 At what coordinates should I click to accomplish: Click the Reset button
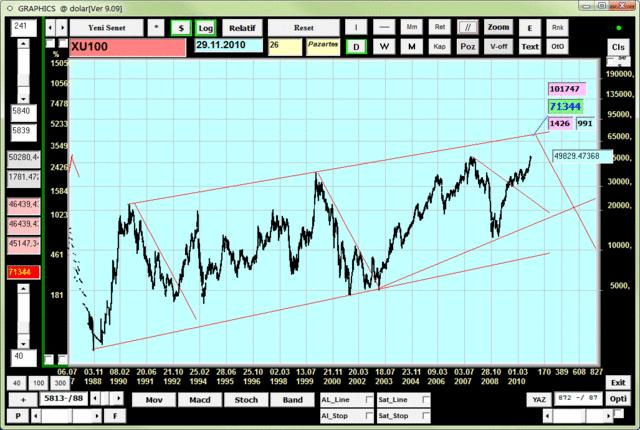click(x=304, y=28)
